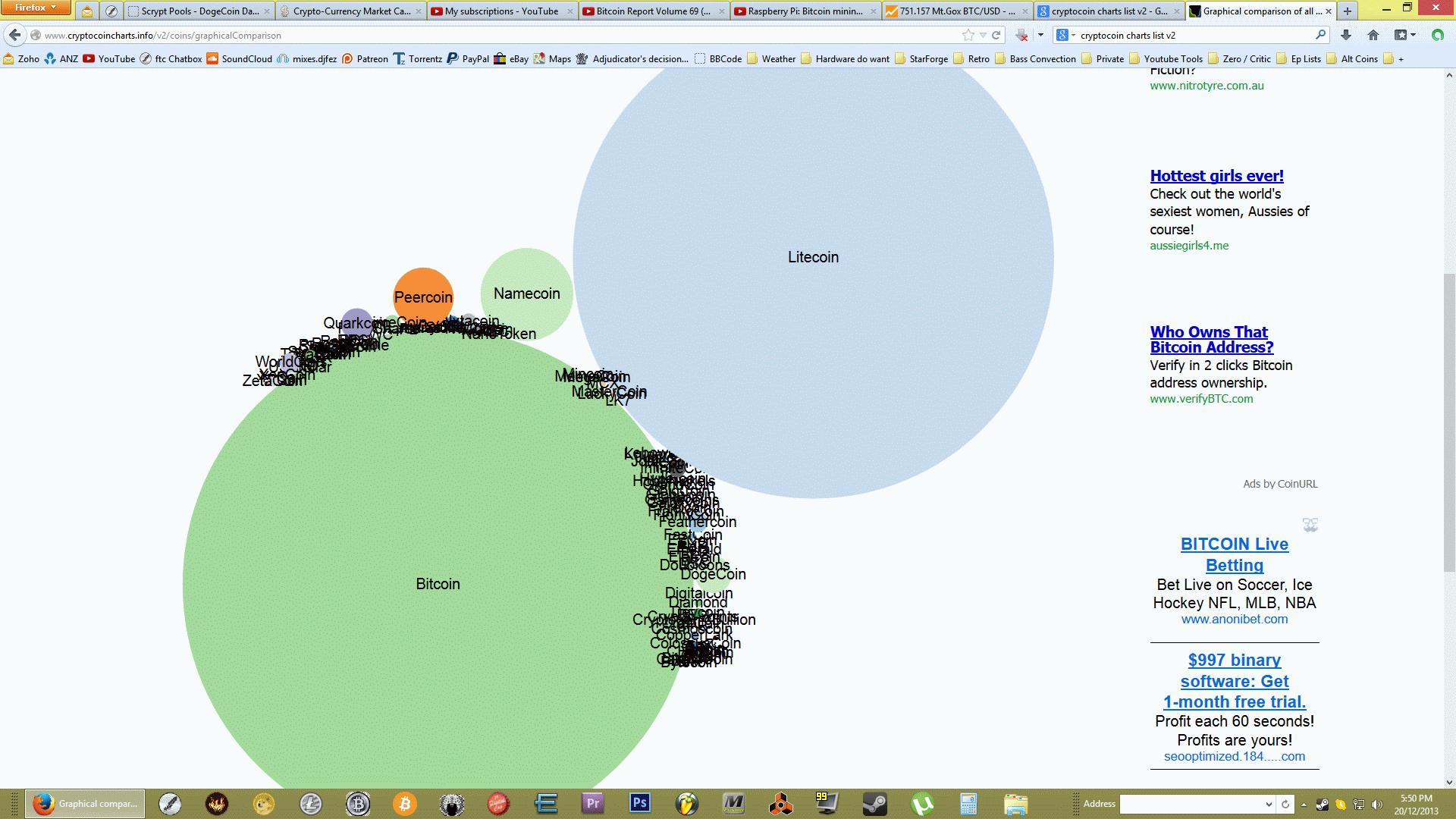Click the search box text field
1456x819 pixels.
click(x=1194, y=35)
